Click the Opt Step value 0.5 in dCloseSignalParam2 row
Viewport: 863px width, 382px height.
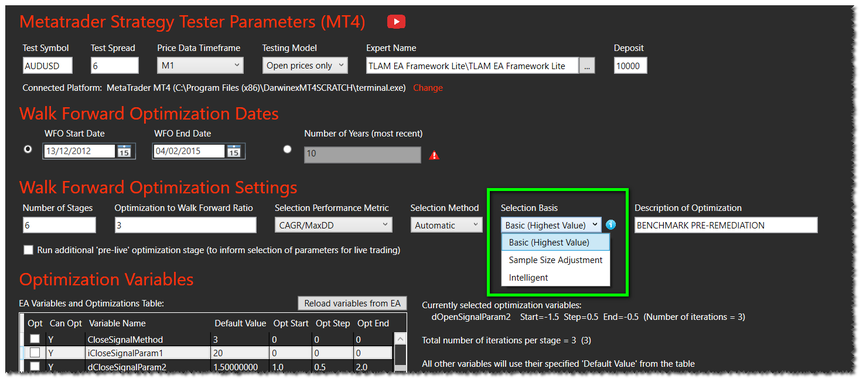coord(333,365)
